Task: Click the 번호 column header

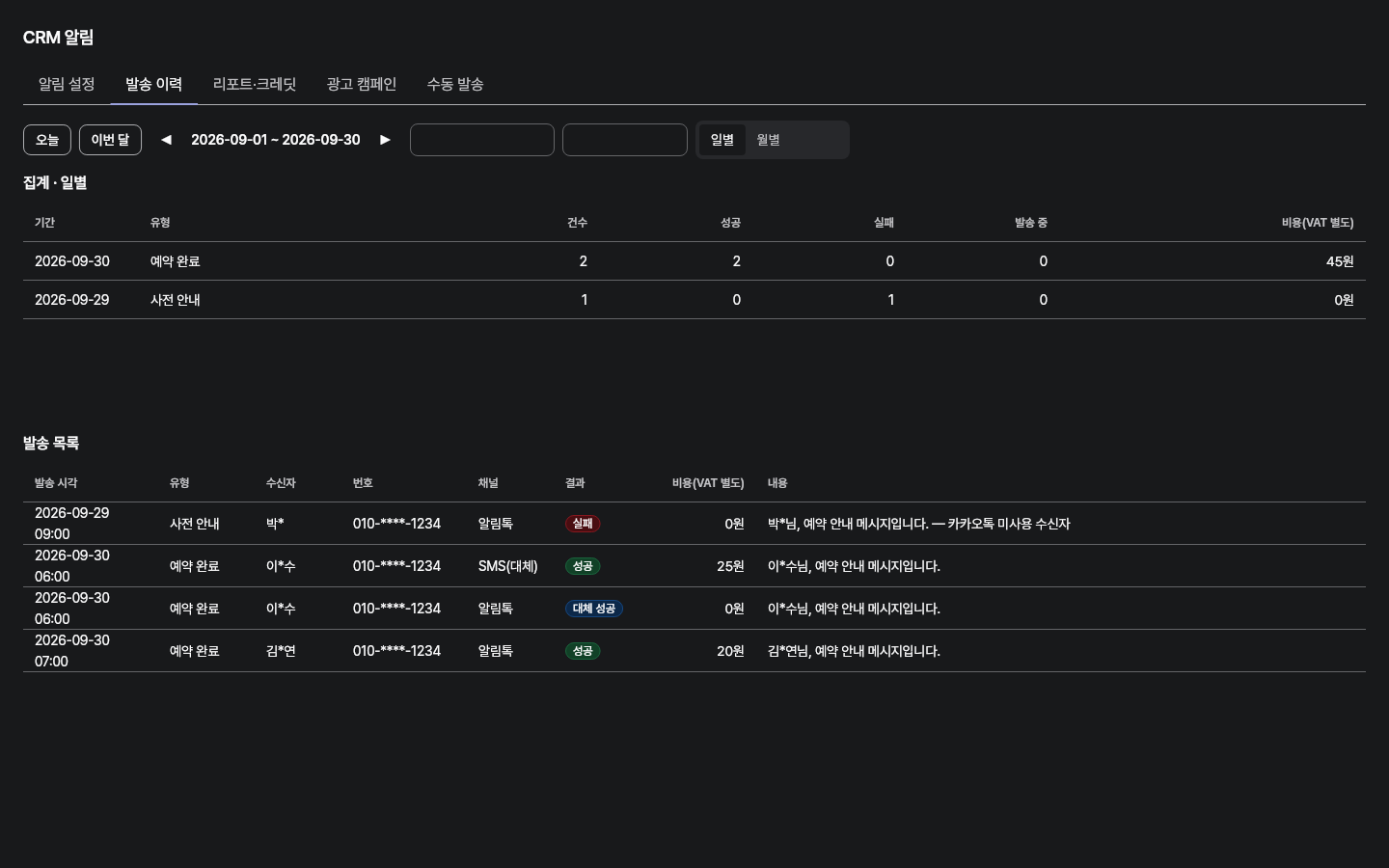Action: point(363,483)
